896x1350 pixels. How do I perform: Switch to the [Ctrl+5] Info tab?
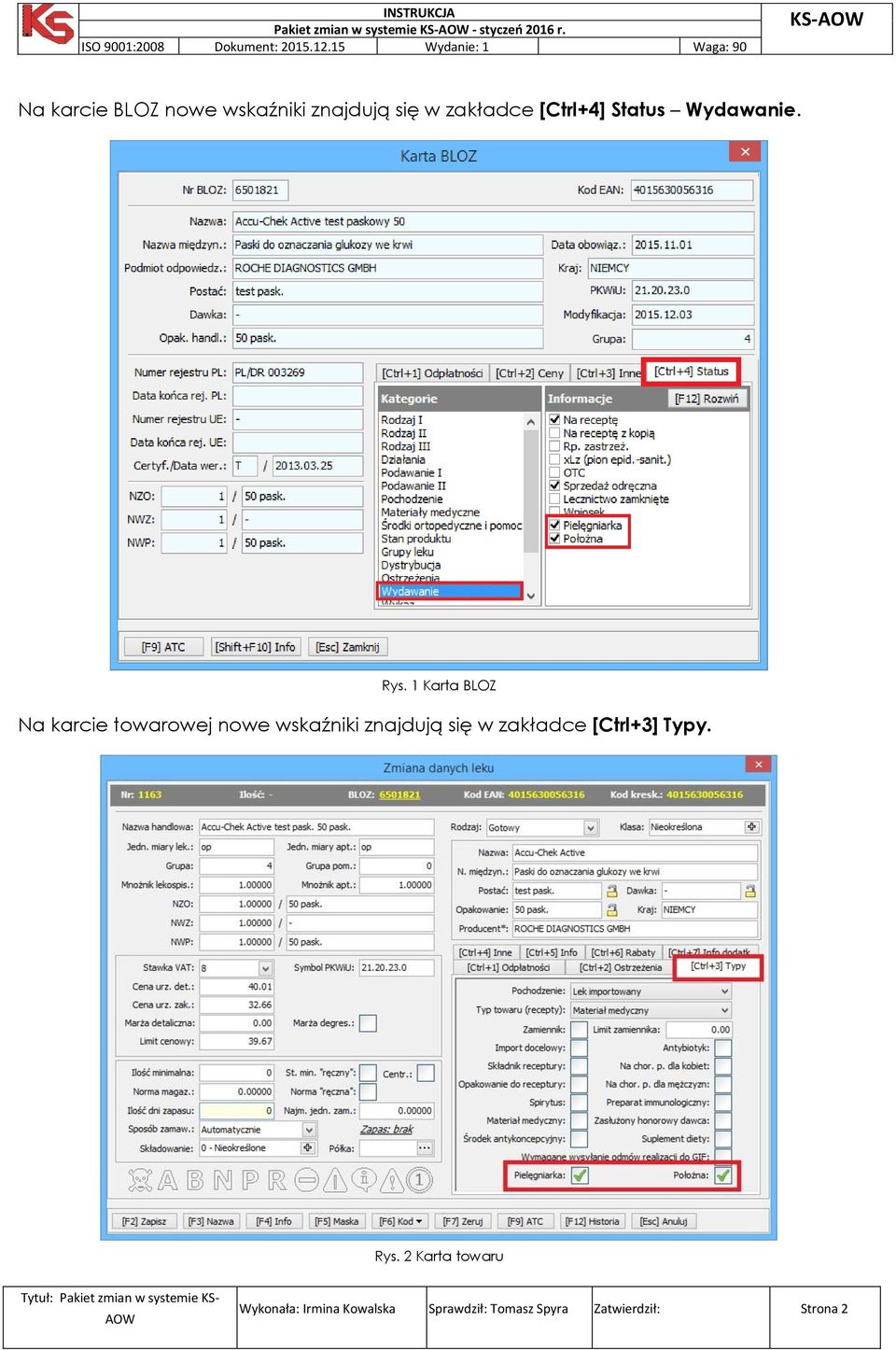551,952
